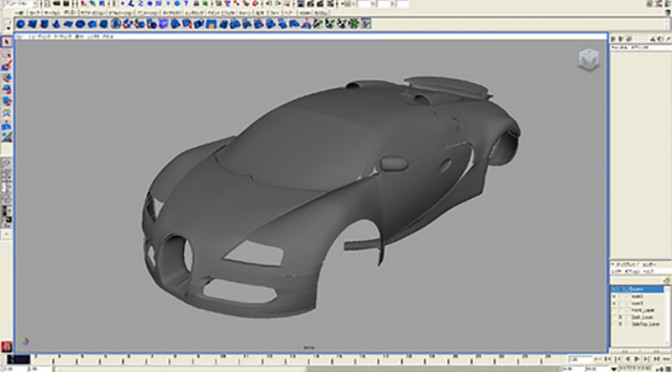Viewport: 672px width, 372px height.
Task: Create a polygon sphere from shelf
Action: [21, 24]
